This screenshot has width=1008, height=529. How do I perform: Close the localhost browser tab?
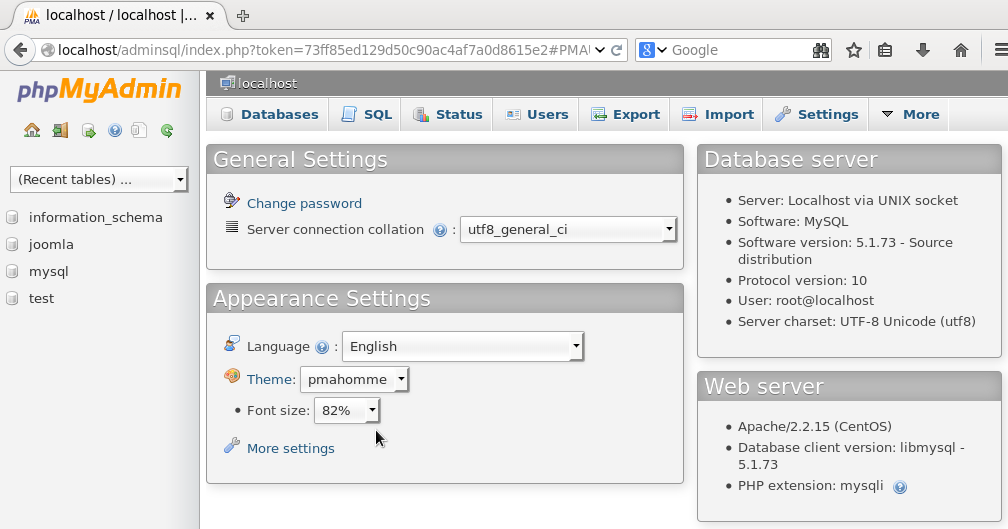pyautogui.click(x=210, y=16)
